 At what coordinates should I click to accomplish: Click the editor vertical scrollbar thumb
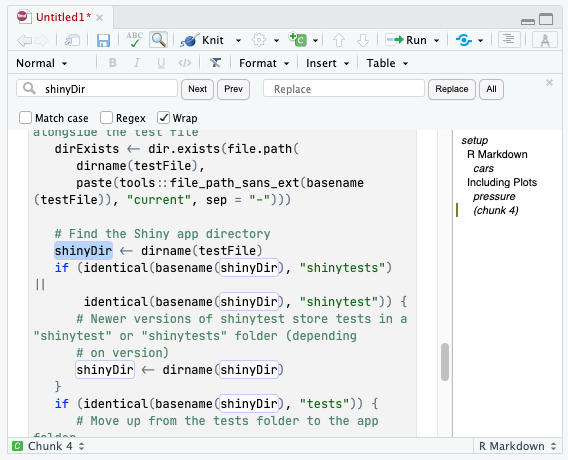click(x=445, y=362)
